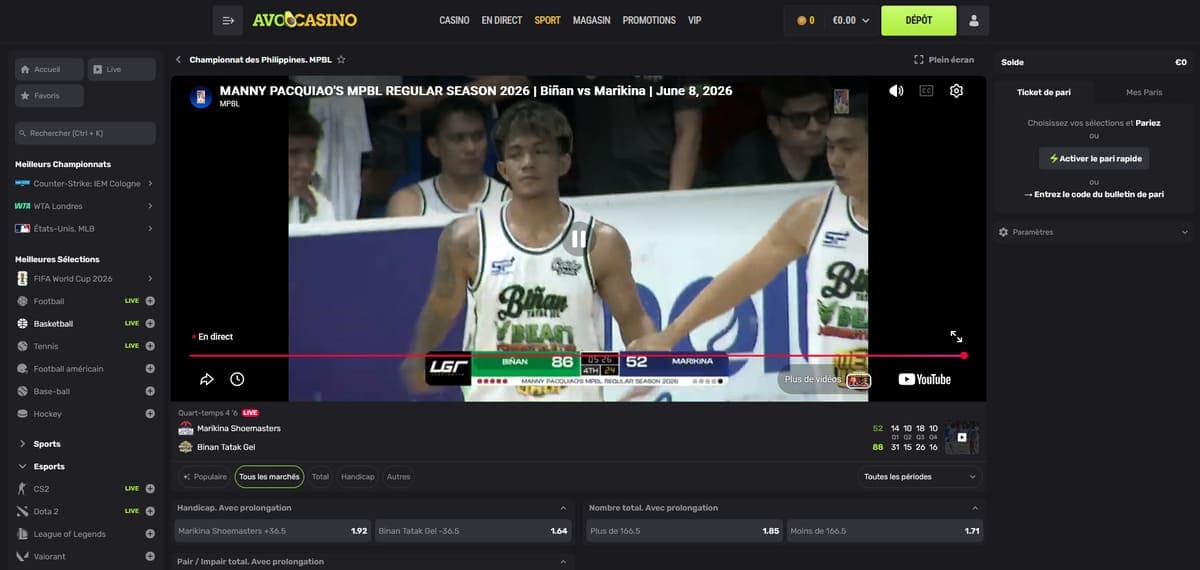The width and height of the screenshot is (1200, 570).
Task: Add MPBL championship to favorites star
Action: coord(341,60)
